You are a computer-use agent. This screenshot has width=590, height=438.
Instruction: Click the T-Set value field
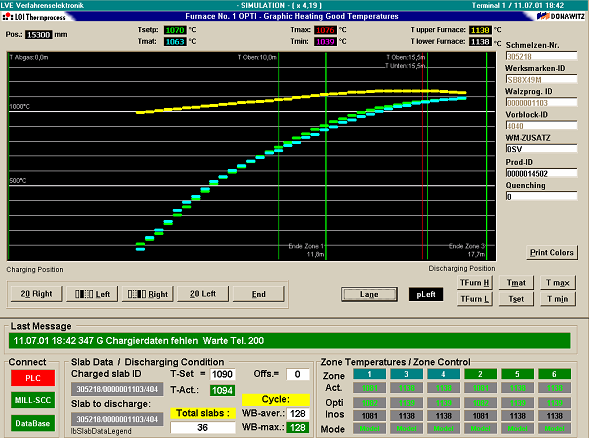tap(222, 374)
